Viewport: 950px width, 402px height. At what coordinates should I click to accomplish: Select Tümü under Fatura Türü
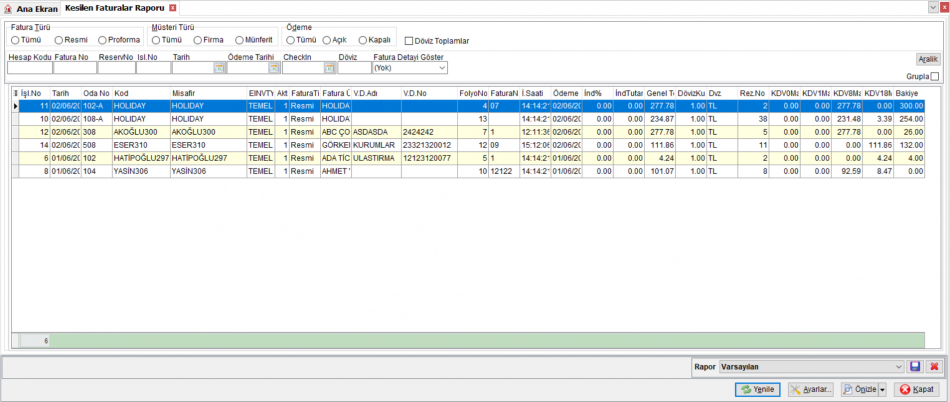15,40
